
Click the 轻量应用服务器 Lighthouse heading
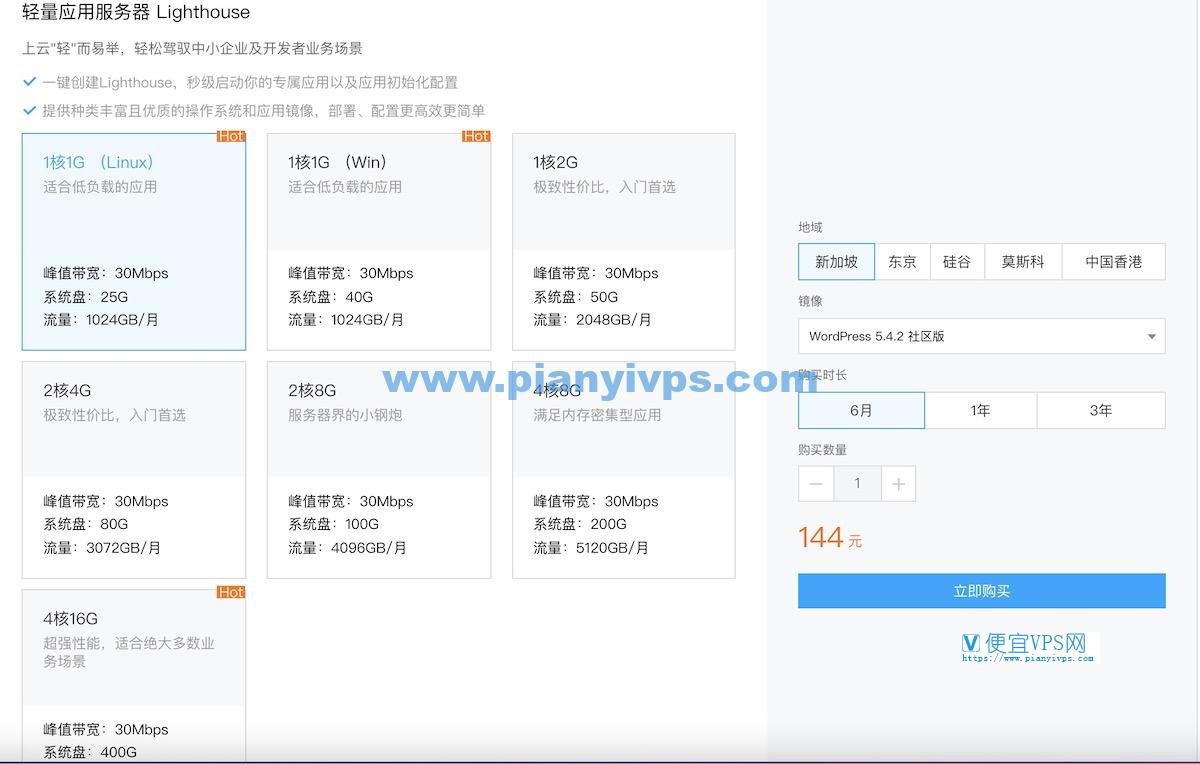136,13
